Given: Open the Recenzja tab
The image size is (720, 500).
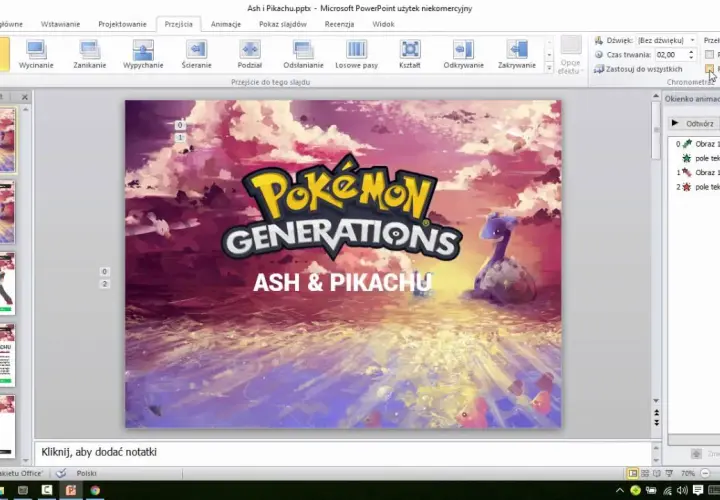Looking at the screenshot, I should pos(339,24).
